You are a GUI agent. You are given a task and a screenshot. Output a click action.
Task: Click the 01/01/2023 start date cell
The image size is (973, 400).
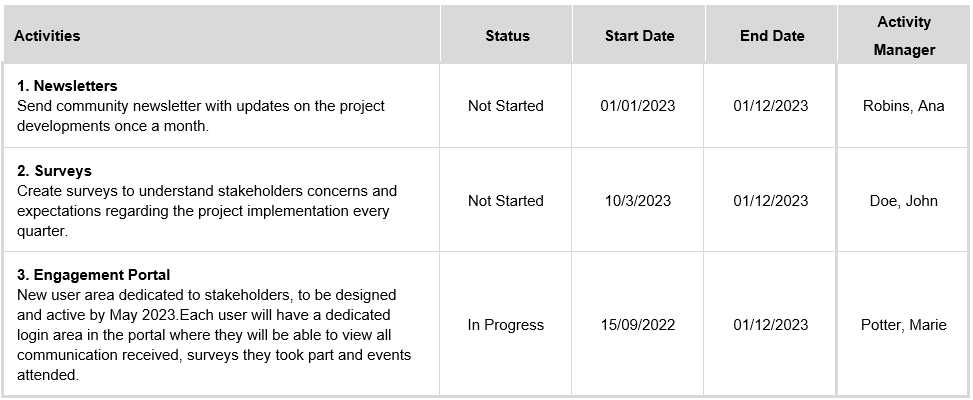tap(638, 106)
